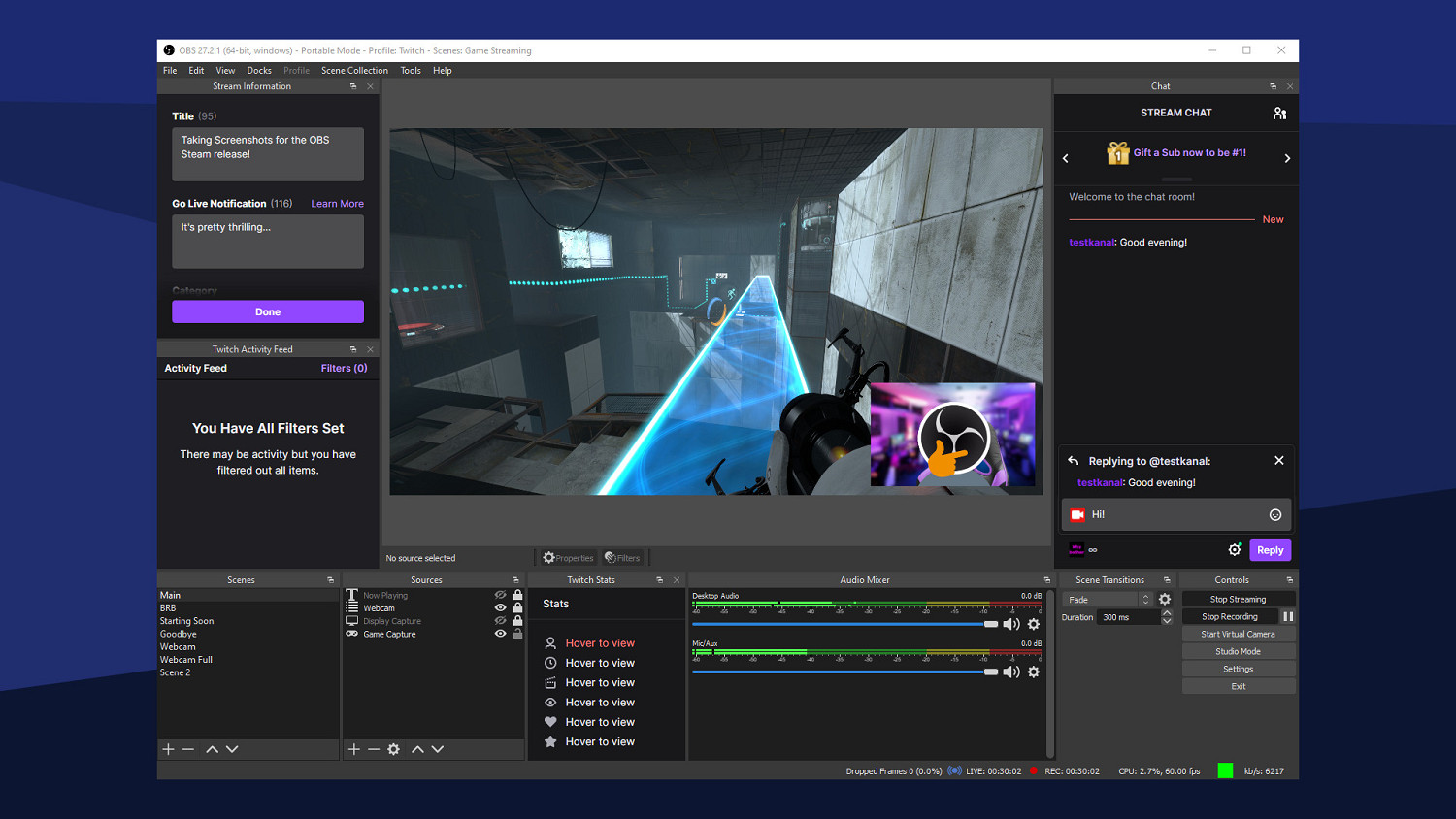Show the Display Capture source

point(501,621)
